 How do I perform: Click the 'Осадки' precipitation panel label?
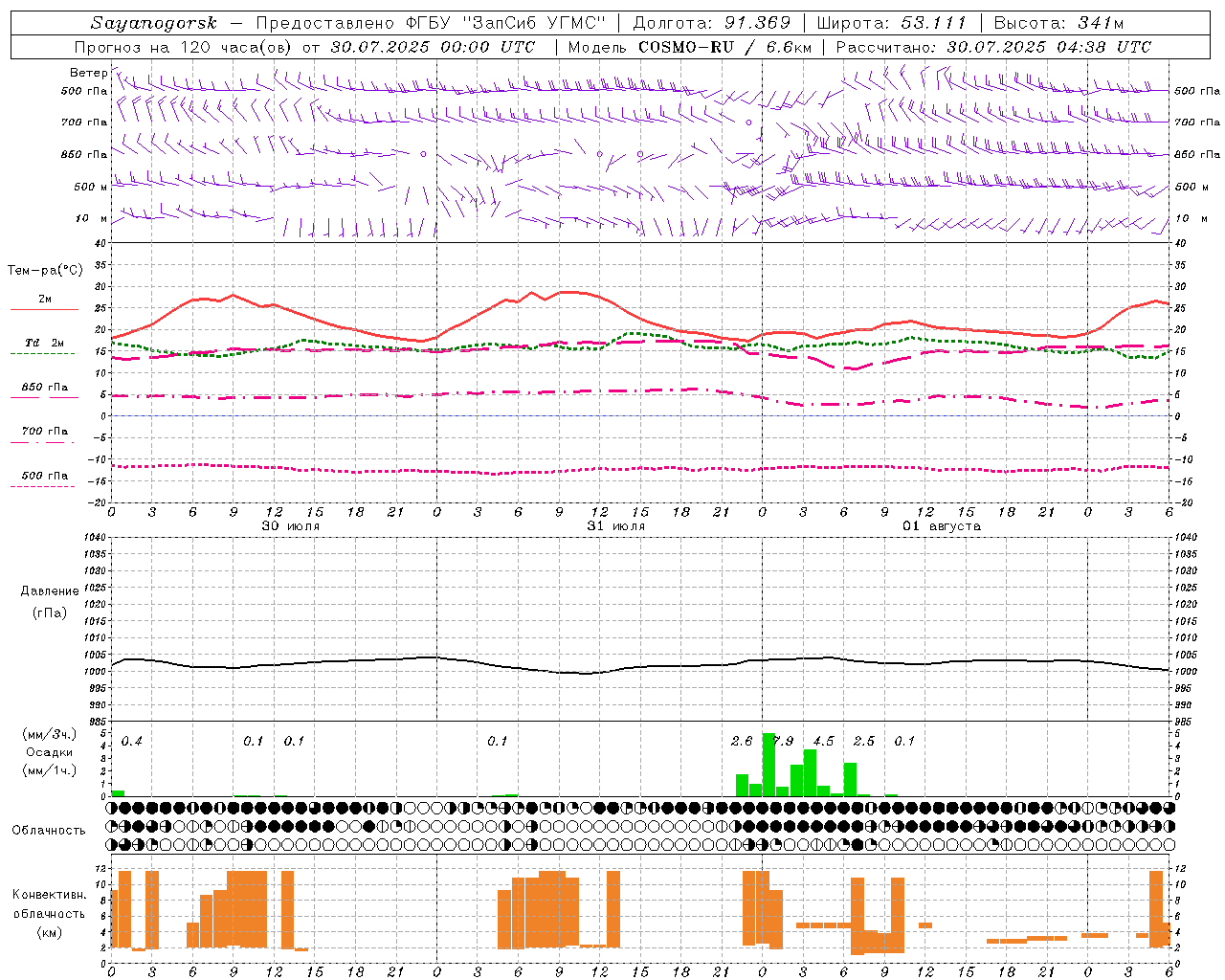click(x=50, y=752)
